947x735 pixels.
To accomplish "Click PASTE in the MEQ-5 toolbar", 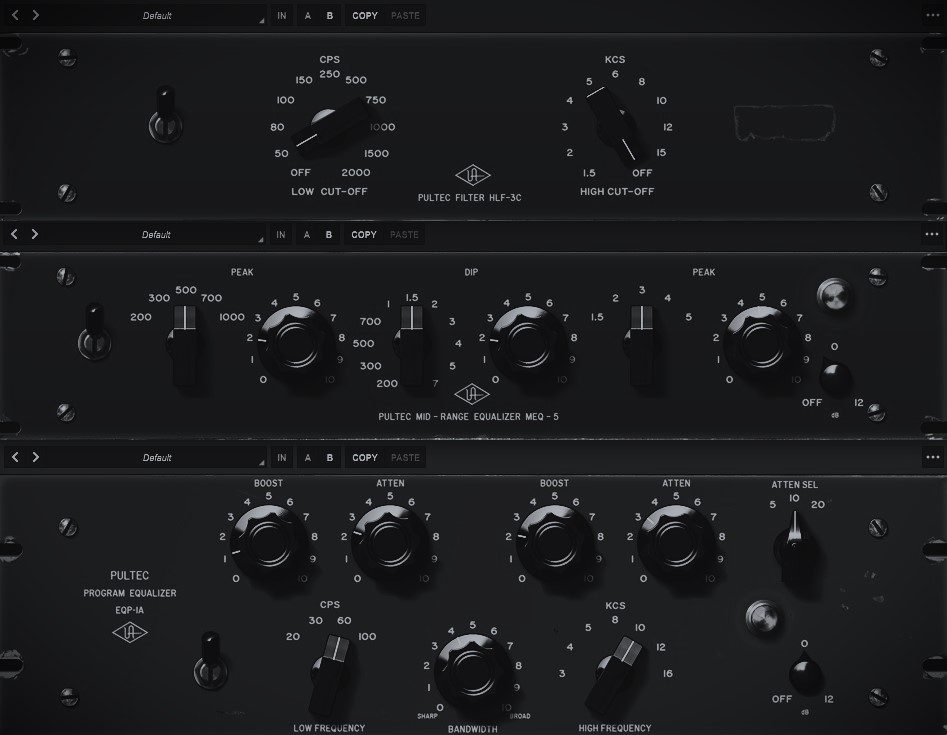I will [x=404, y=234].
